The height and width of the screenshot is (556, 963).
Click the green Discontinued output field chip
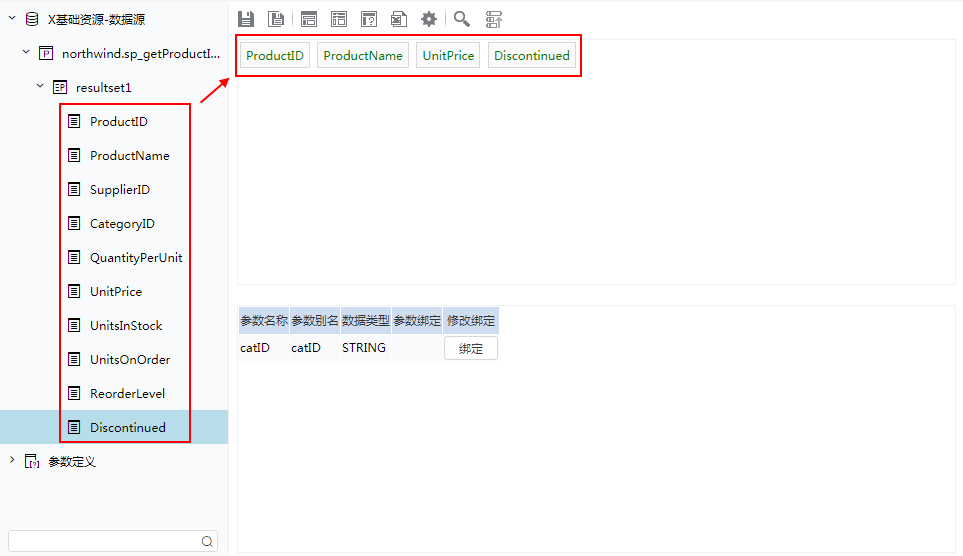click(532, 55)
